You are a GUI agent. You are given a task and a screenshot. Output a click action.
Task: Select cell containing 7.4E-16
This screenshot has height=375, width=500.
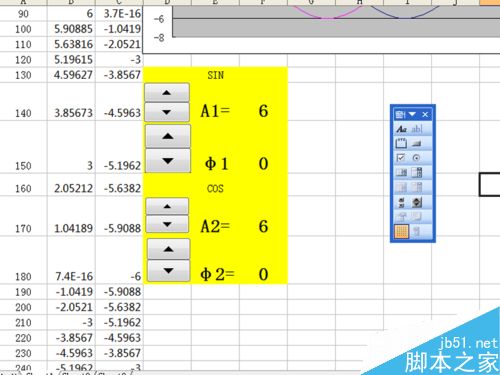pos(71,260)
